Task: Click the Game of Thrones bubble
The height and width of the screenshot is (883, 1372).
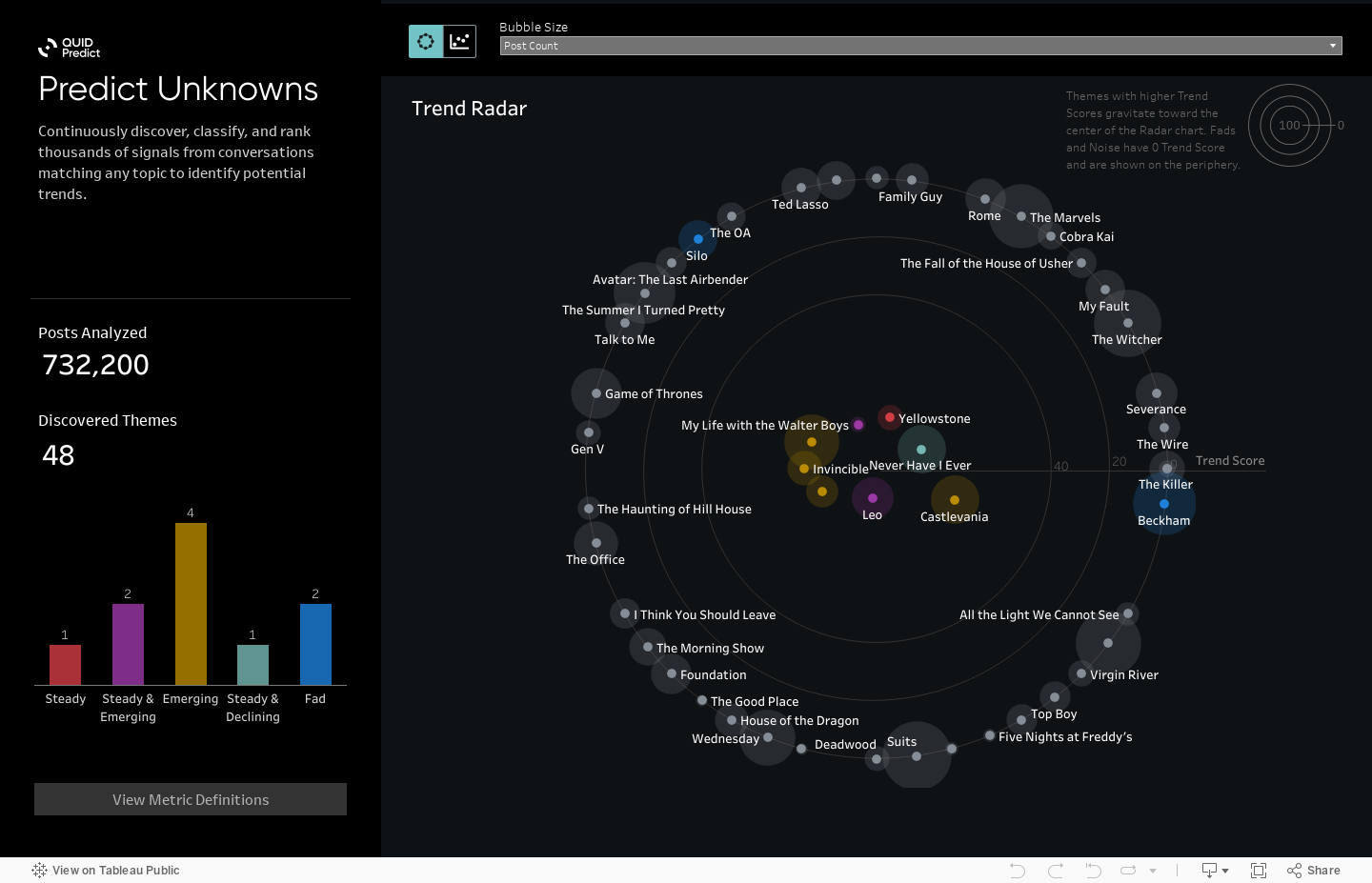Action: tap(596, 393)
